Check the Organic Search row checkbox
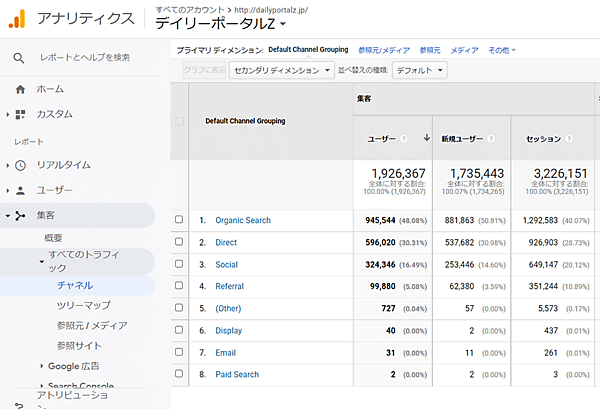Viewport: 600px width, 409px height. pos(179,220)
